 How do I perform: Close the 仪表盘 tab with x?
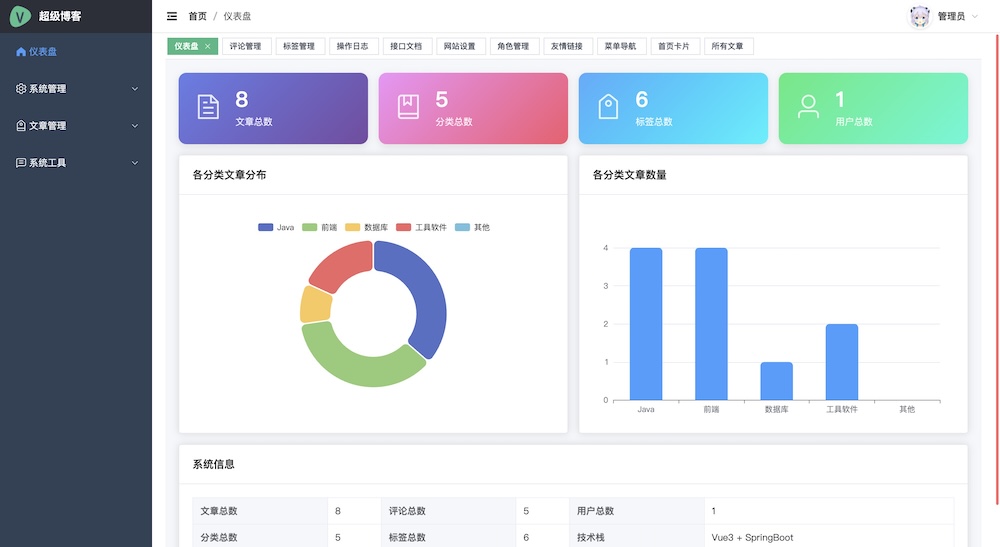pyautogui.click(x=208, y=46)
